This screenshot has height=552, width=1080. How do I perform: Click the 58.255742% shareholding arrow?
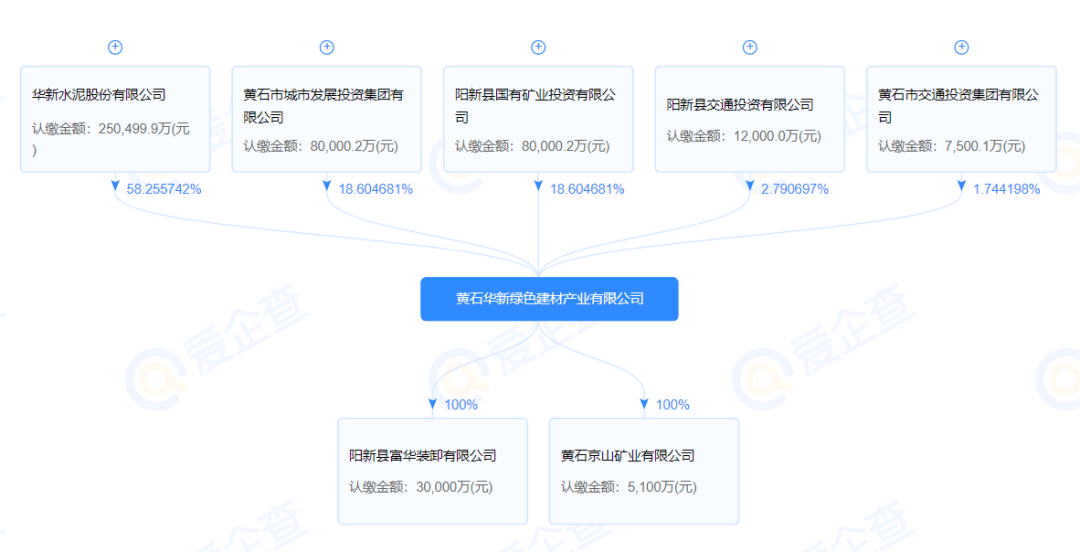coord(116,188)
